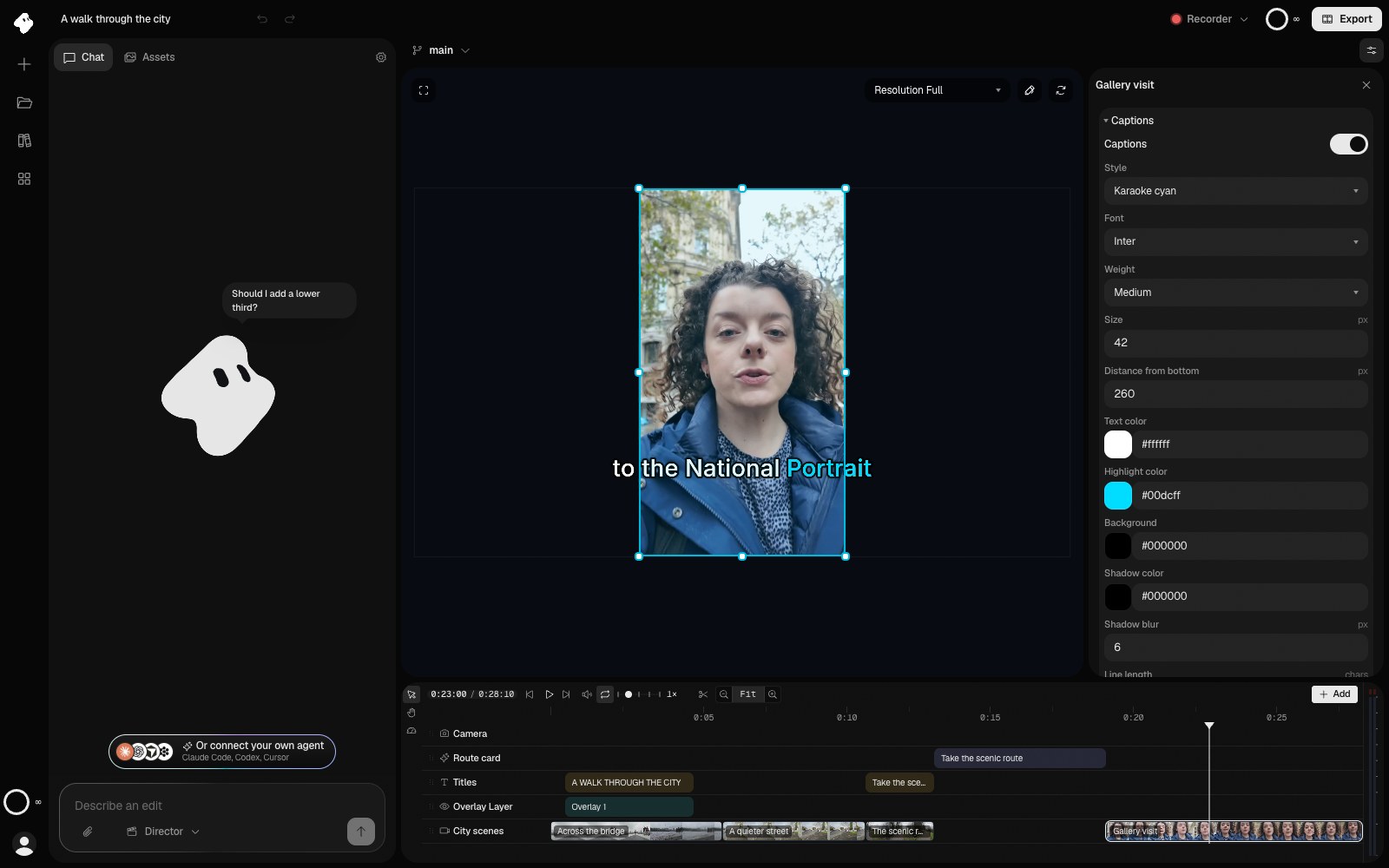This screenshot has width=1389, height=868.
Task: Click the Export button
Action: [x=1346, y=19]
